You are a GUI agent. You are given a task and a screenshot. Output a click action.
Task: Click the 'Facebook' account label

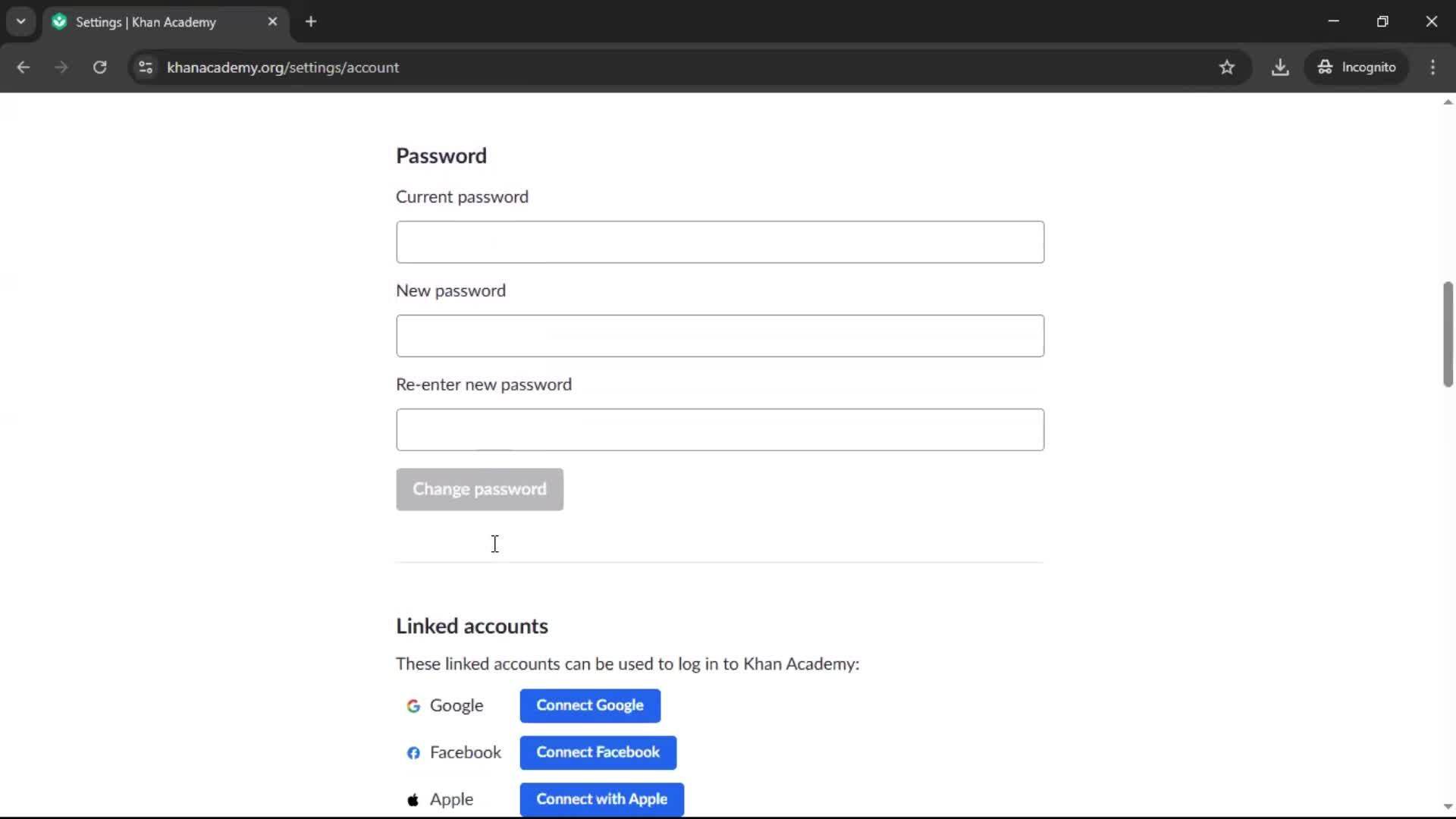click(x=466, y=752)
